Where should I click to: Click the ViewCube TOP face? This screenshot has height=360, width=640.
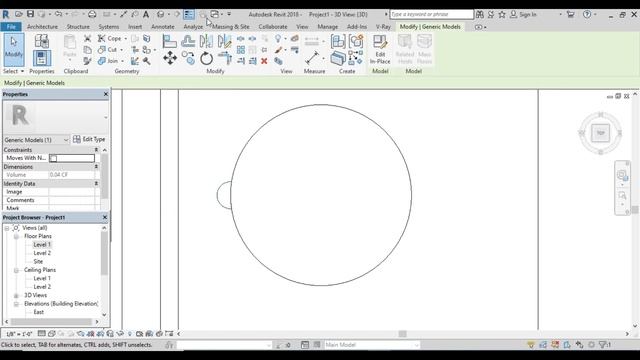600,133
